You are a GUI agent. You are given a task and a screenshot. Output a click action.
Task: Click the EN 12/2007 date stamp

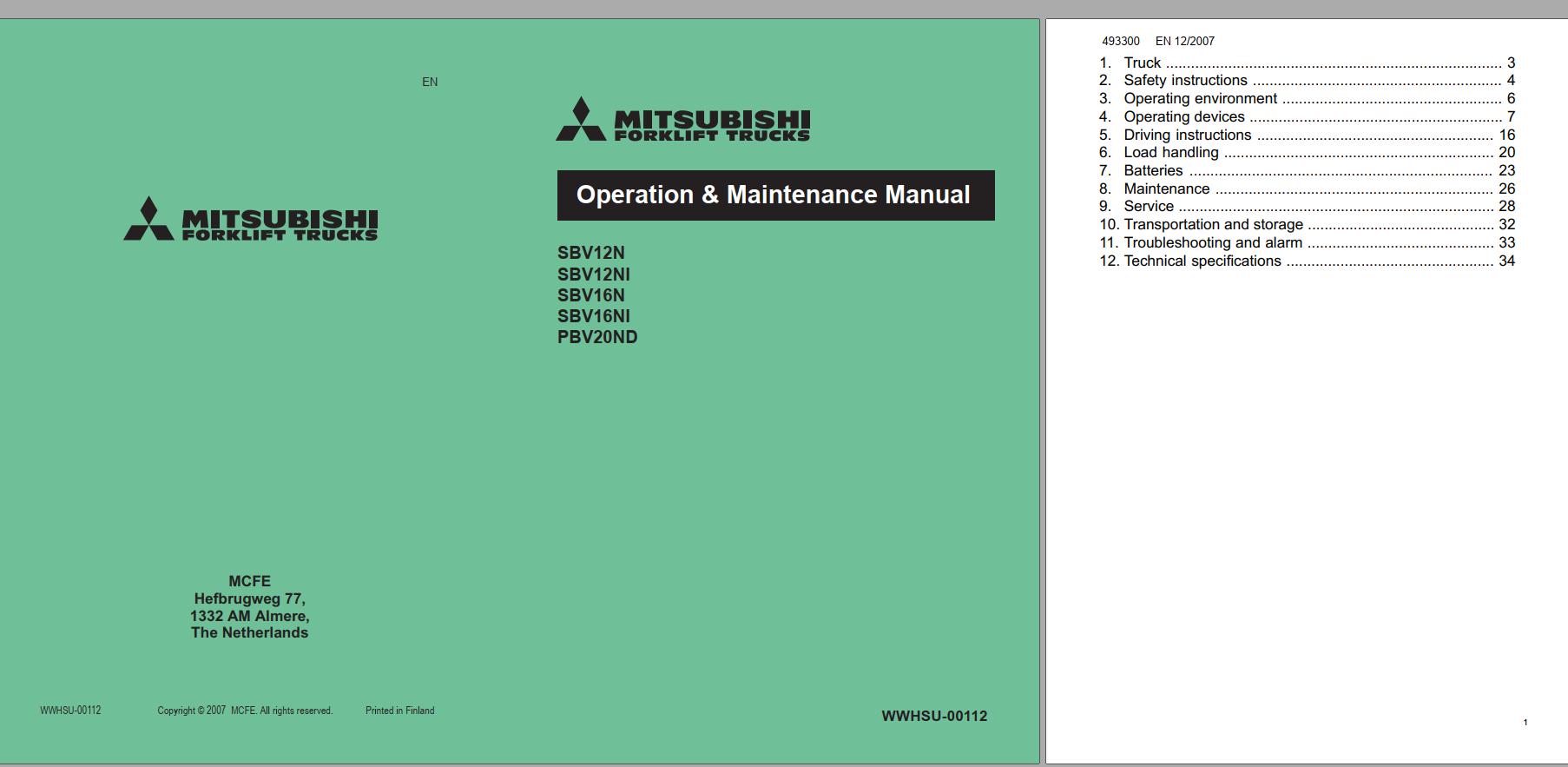coord(1185,41)
